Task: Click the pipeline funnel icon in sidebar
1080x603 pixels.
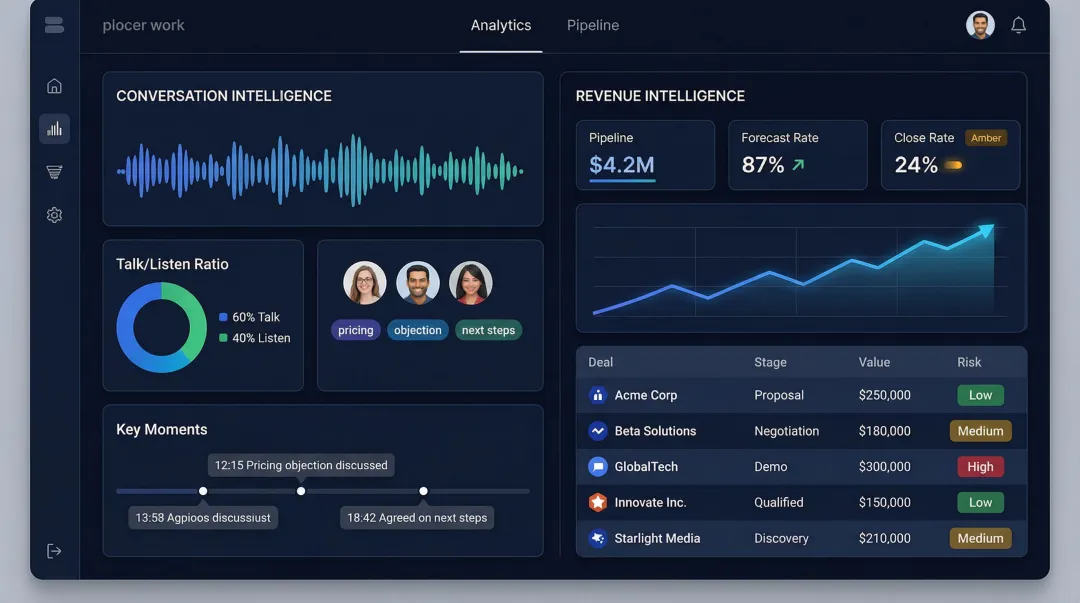Action: click(x=54, y=171)
